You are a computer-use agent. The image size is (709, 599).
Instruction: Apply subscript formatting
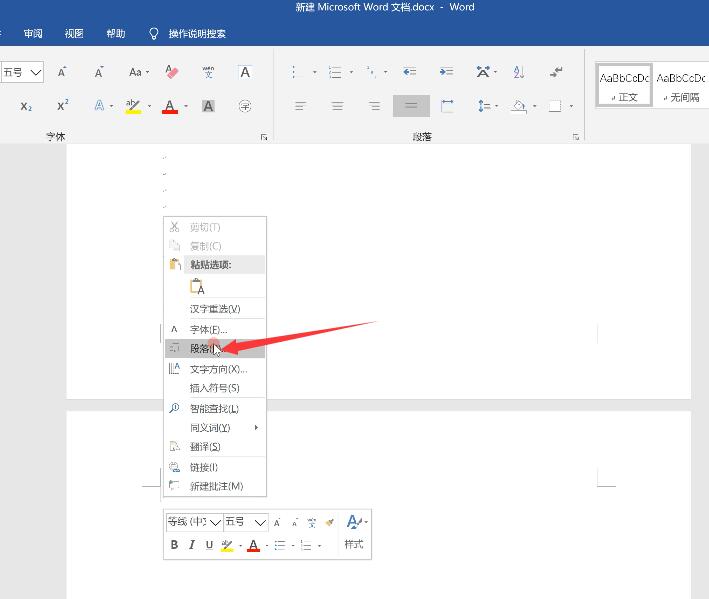point(26,106)
